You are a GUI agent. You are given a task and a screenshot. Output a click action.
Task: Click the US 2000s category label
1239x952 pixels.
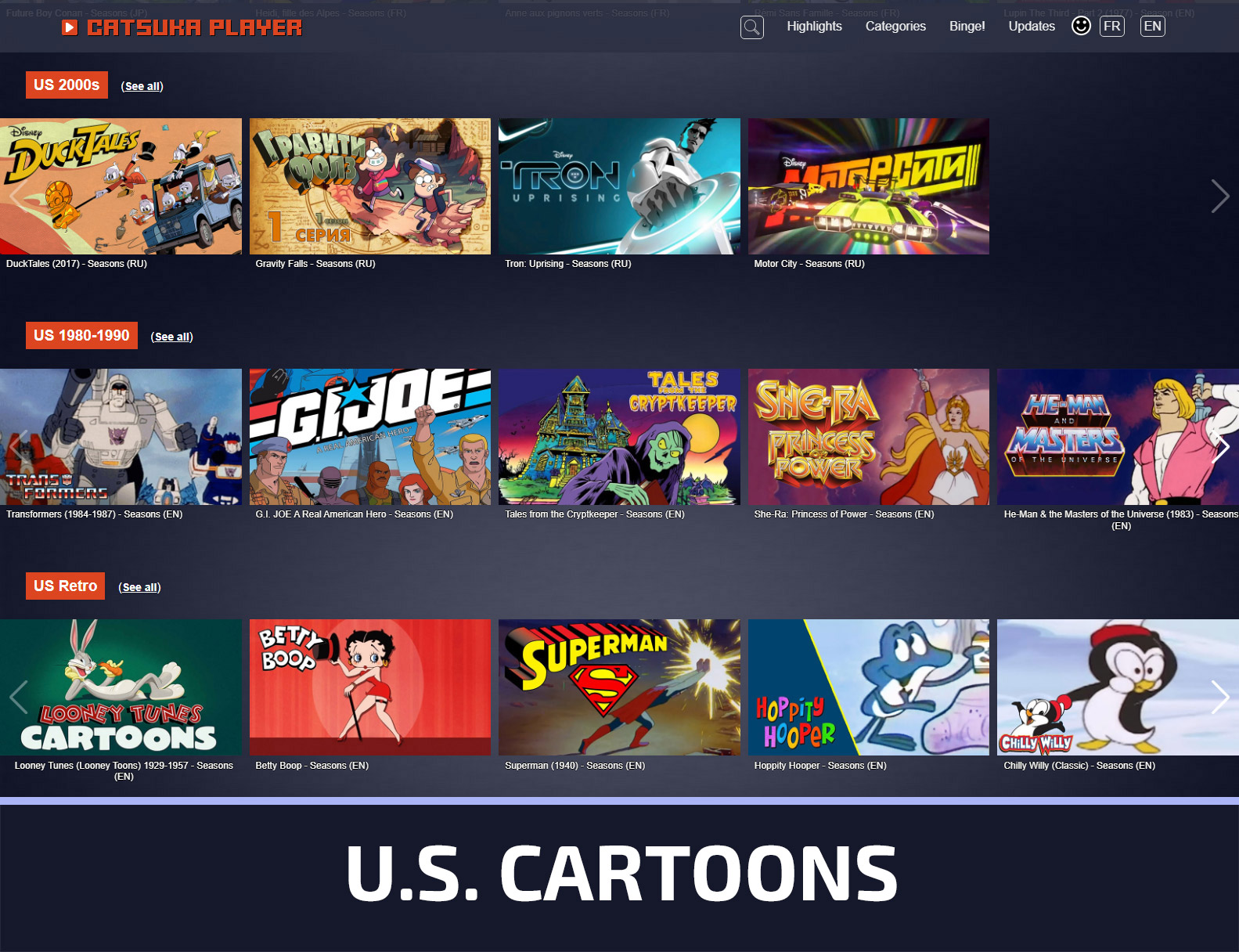point(67,85)
